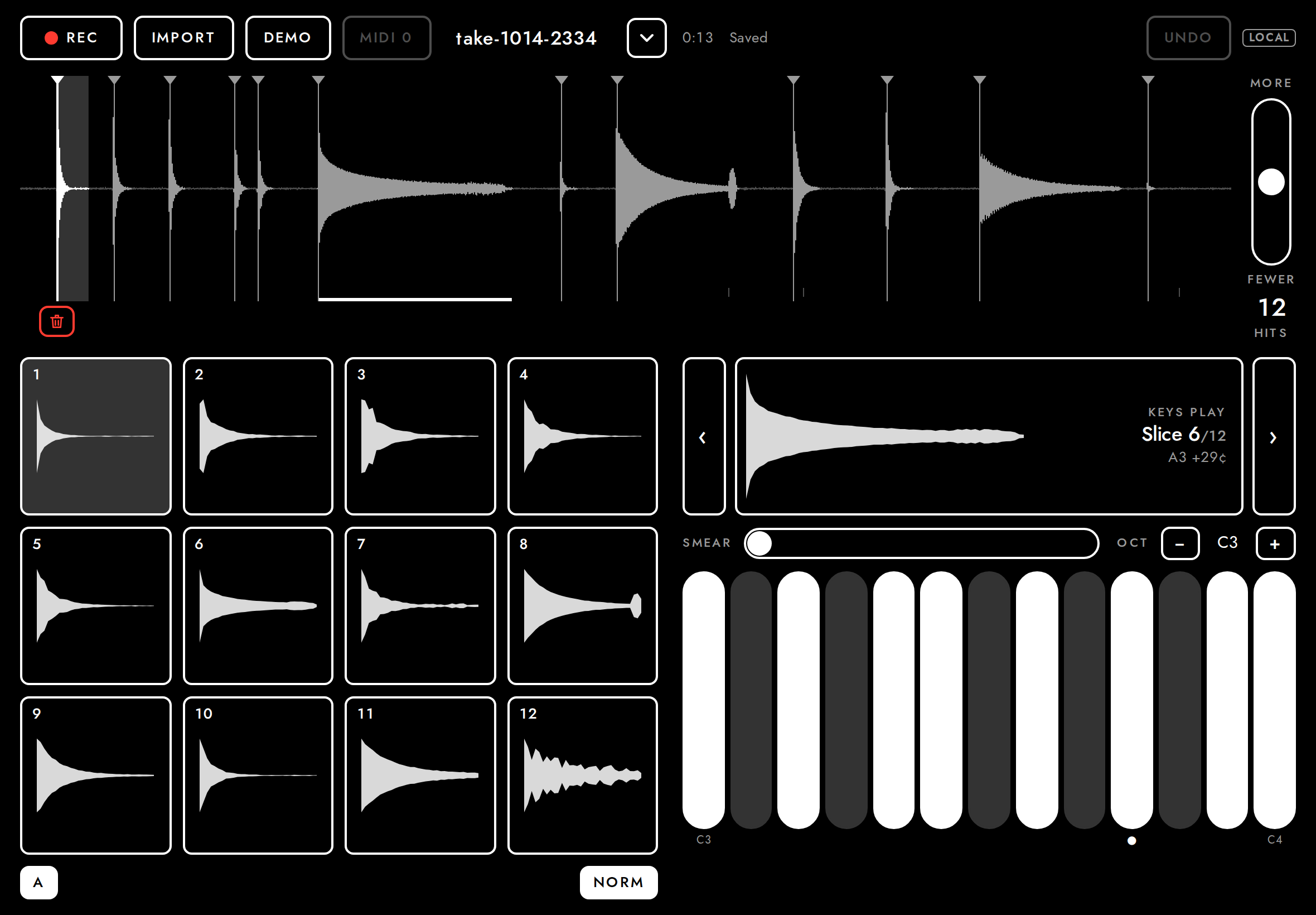Trigger slice pad 4
The height and width of the screenshot is (915, 1316).
pos(582,436)
